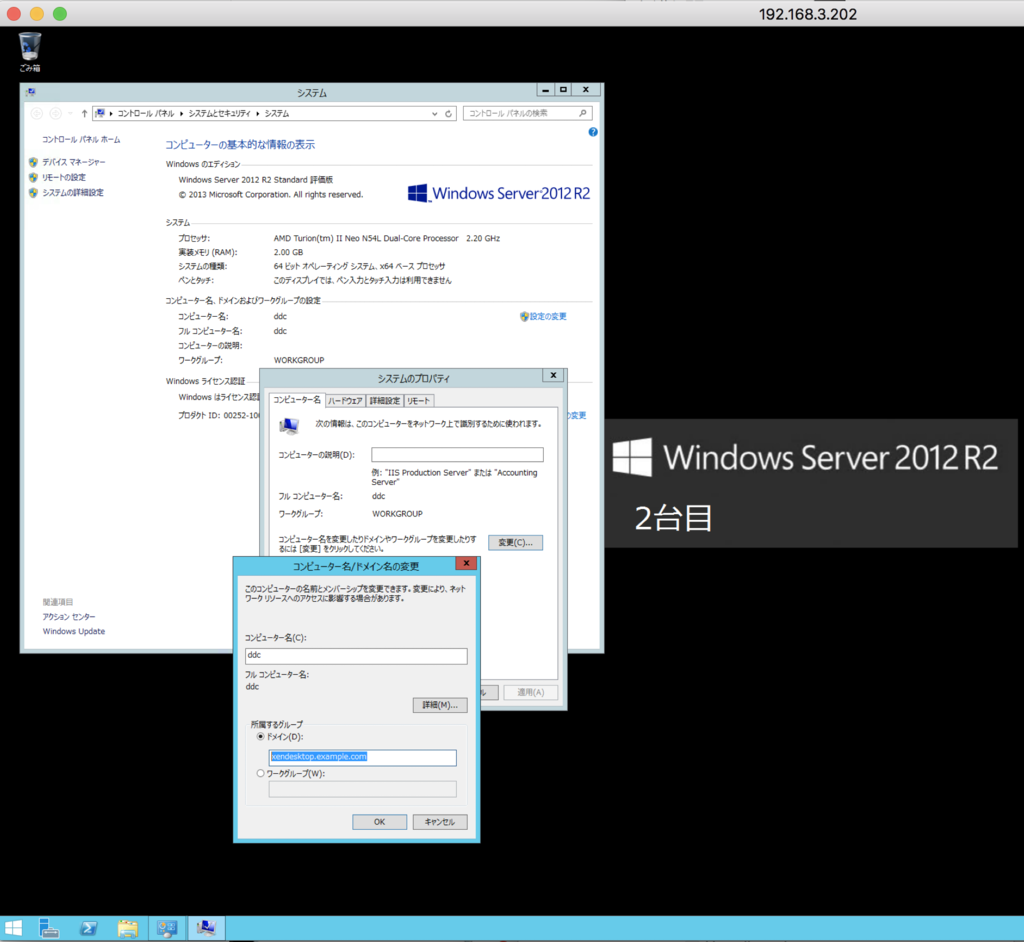Click macOS green zoom button

pos(59,14)
